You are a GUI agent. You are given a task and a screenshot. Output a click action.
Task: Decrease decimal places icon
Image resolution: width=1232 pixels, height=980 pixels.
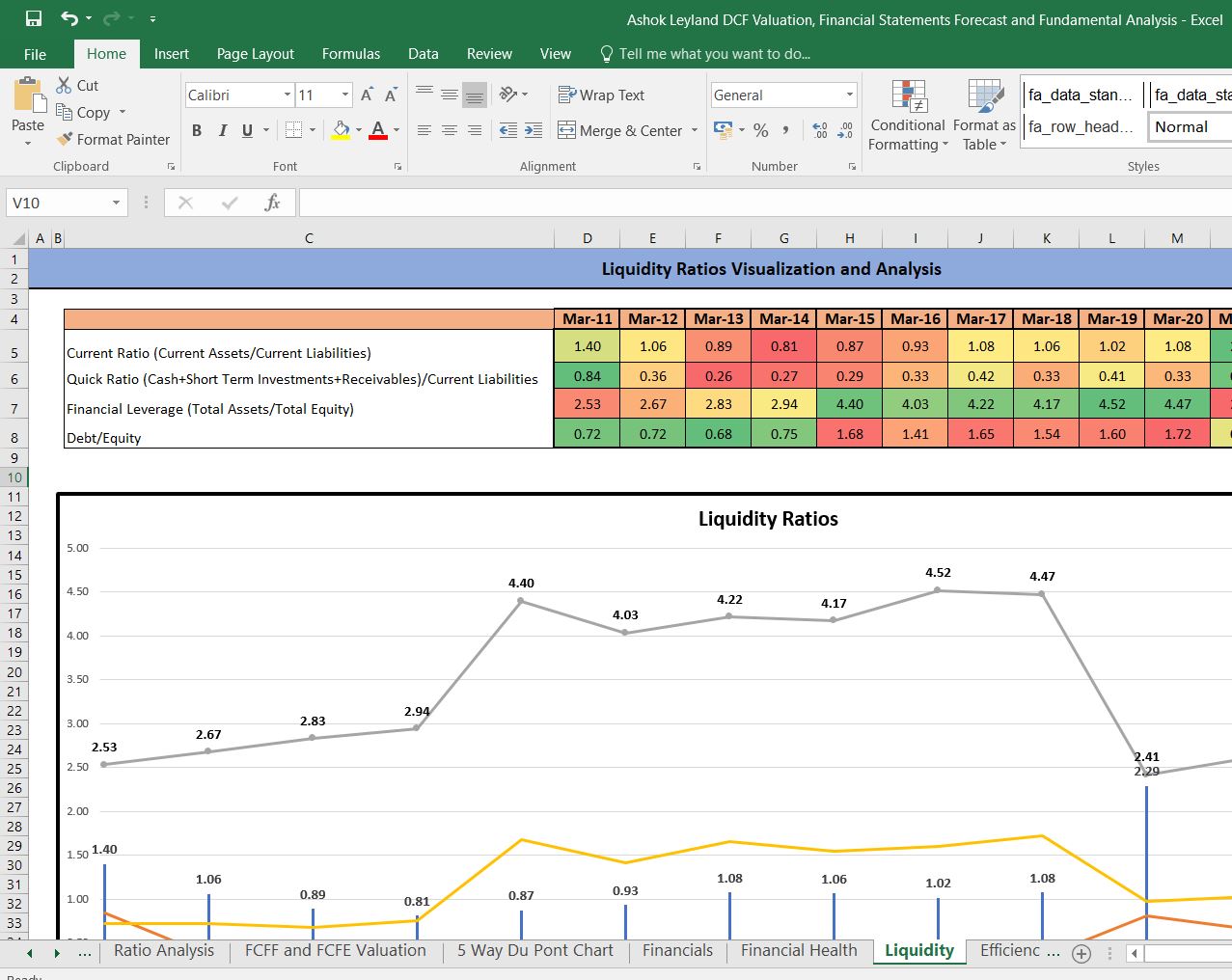(x=845, y=130)
